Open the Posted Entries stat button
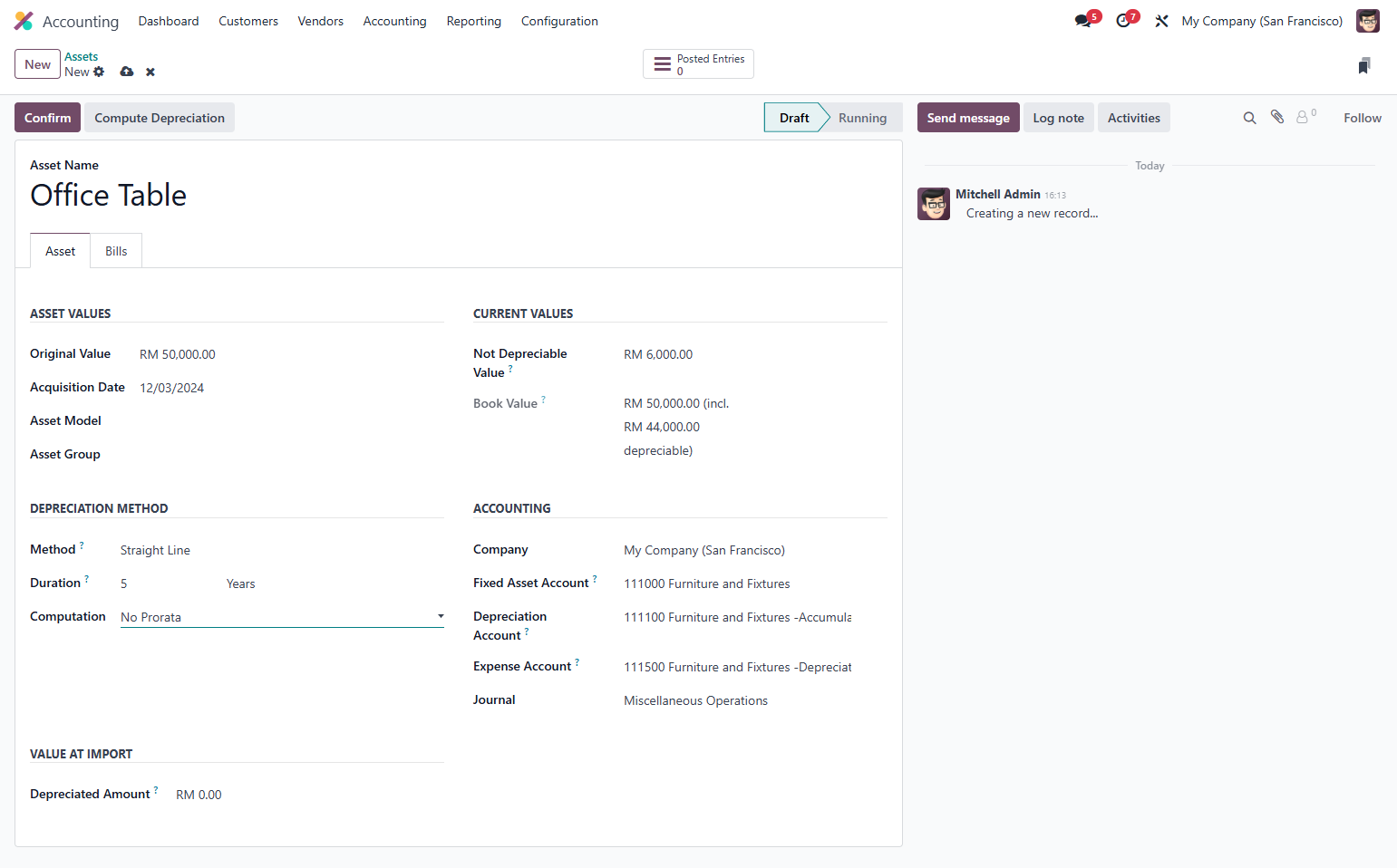 (x=698, y=64)
